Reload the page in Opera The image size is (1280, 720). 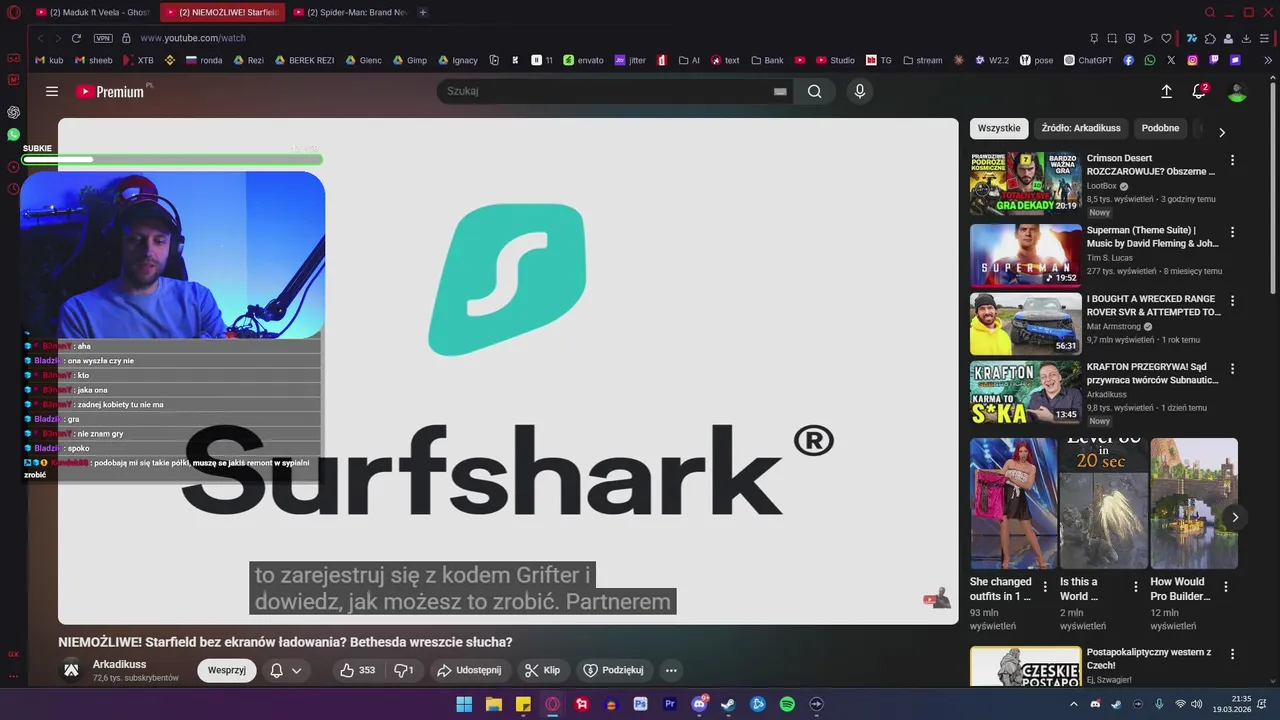click(76, 38)
